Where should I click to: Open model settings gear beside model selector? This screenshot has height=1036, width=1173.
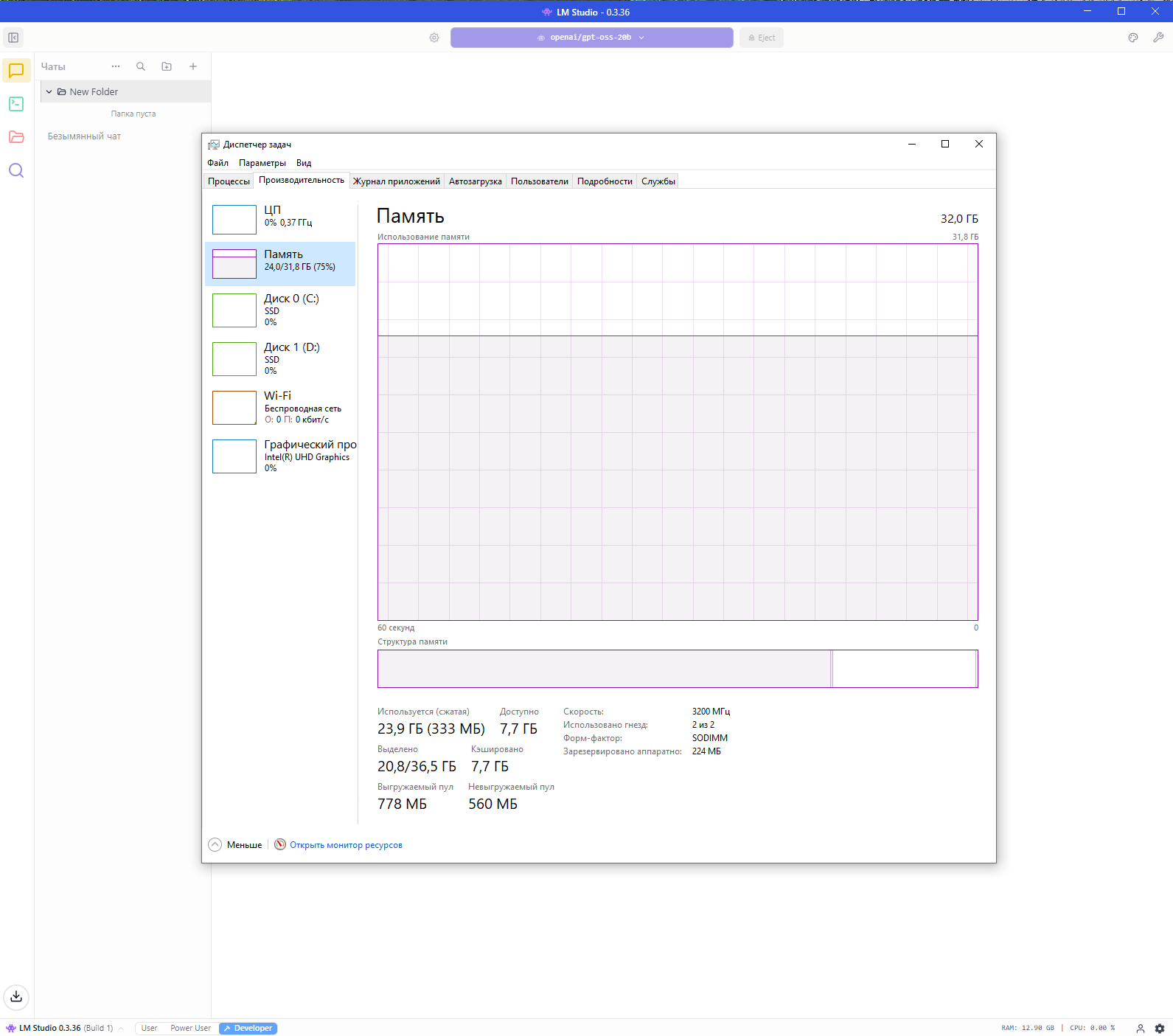click(434, 38)
